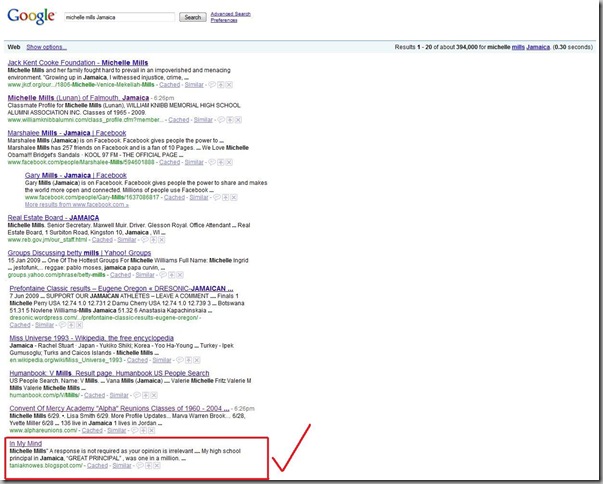
Task: Remove the In My Mind result
Action: [x=157, y=466]
